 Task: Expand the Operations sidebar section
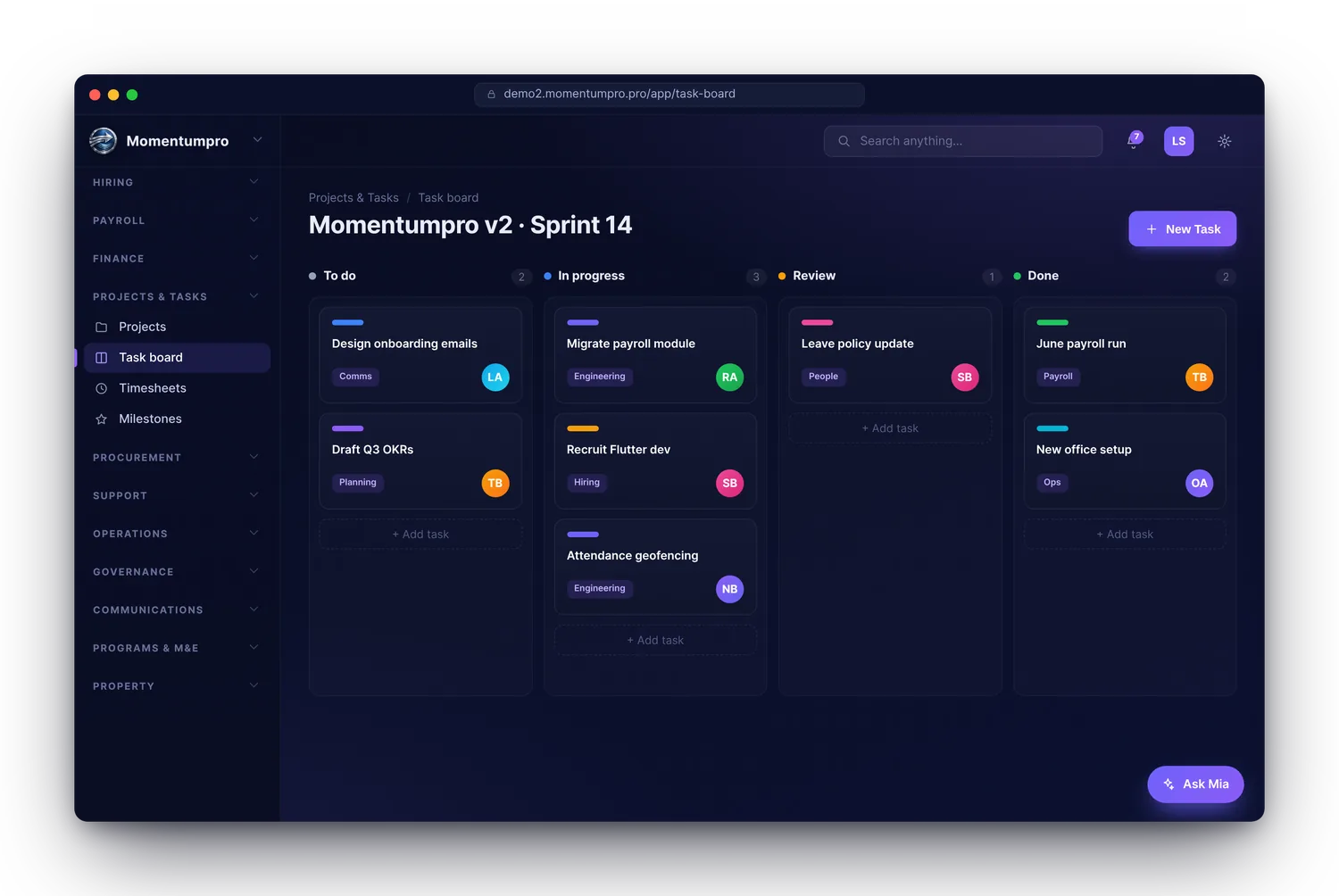(x=176, y=534)
